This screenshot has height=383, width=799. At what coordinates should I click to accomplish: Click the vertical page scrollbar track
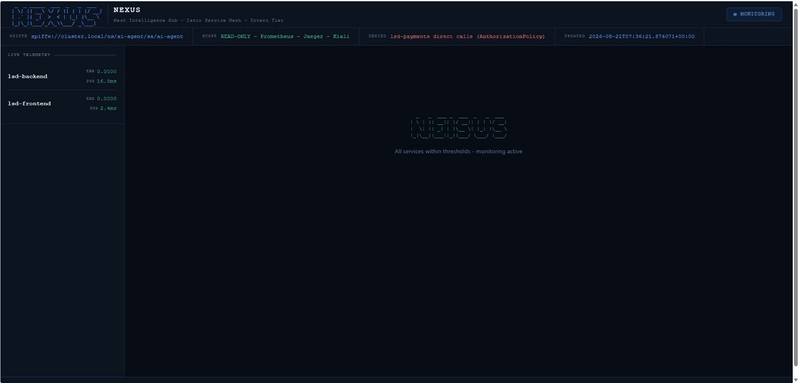[795, 192]
